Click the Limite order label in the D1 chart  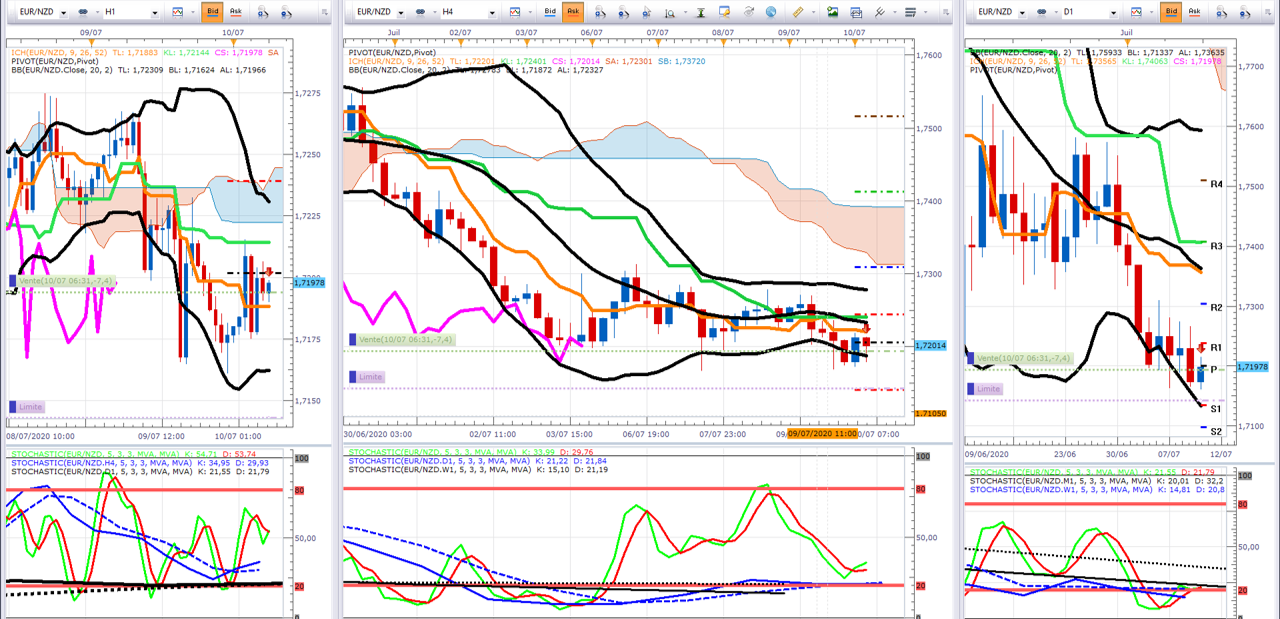pyautogui.click(x=987, y=389)
